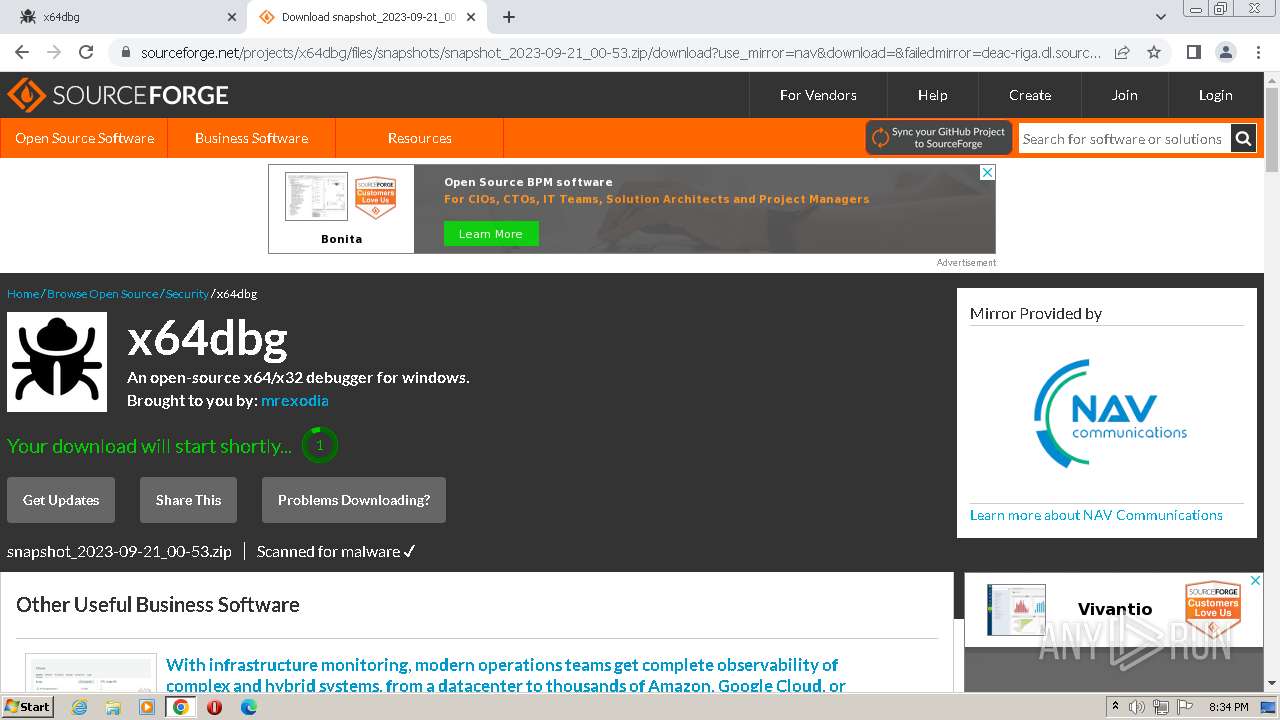
Task: Close the Bonita ad with X icon
Action: [x=987, y=172]
